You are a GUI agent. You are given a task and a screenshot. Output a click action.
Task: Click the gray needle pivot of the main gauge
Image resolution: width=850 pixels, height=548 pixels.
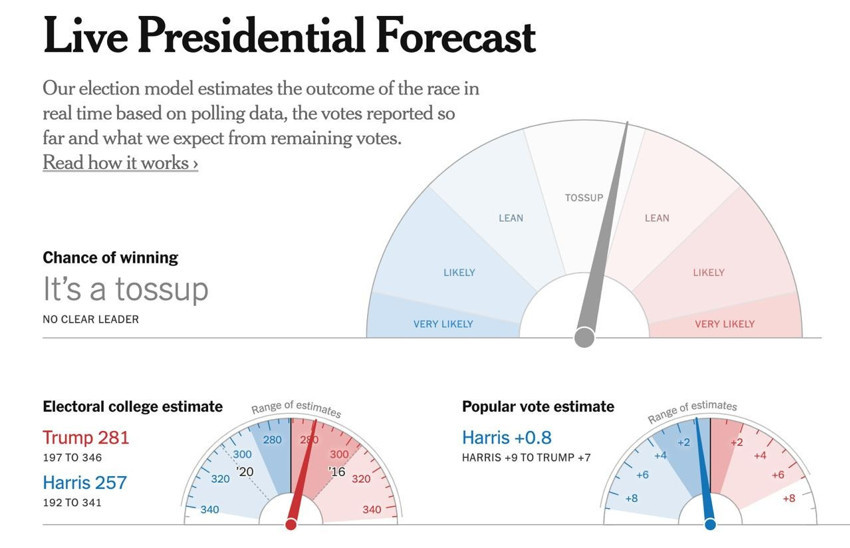coord(585,338)
